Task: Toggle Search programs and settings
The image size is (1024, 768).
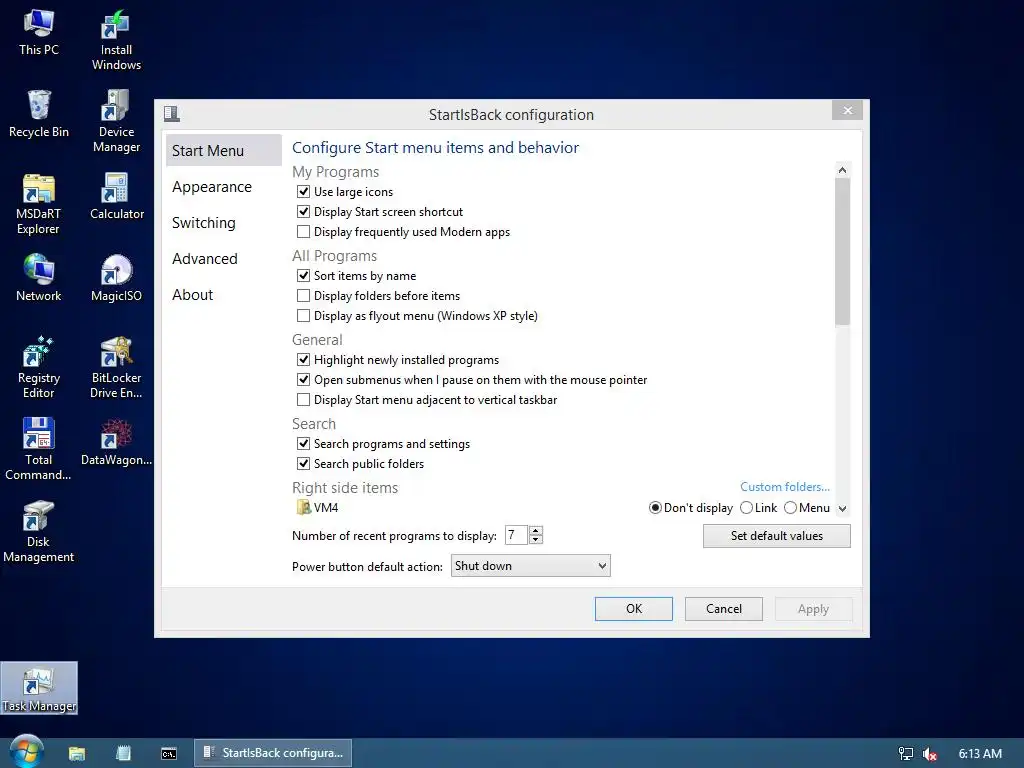Action: click(x=303, y=443)
